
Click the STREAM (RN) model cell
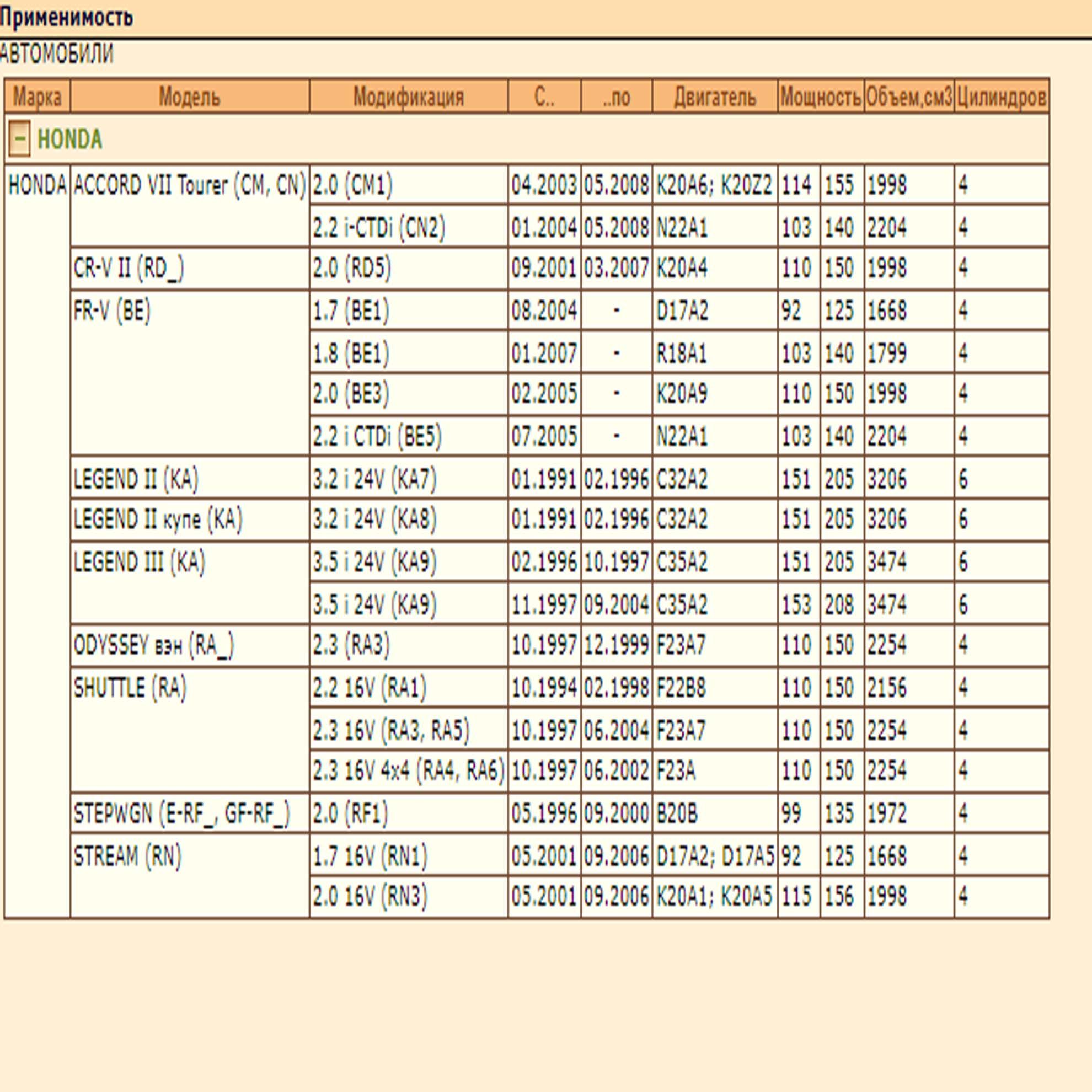tap(190, 875)
